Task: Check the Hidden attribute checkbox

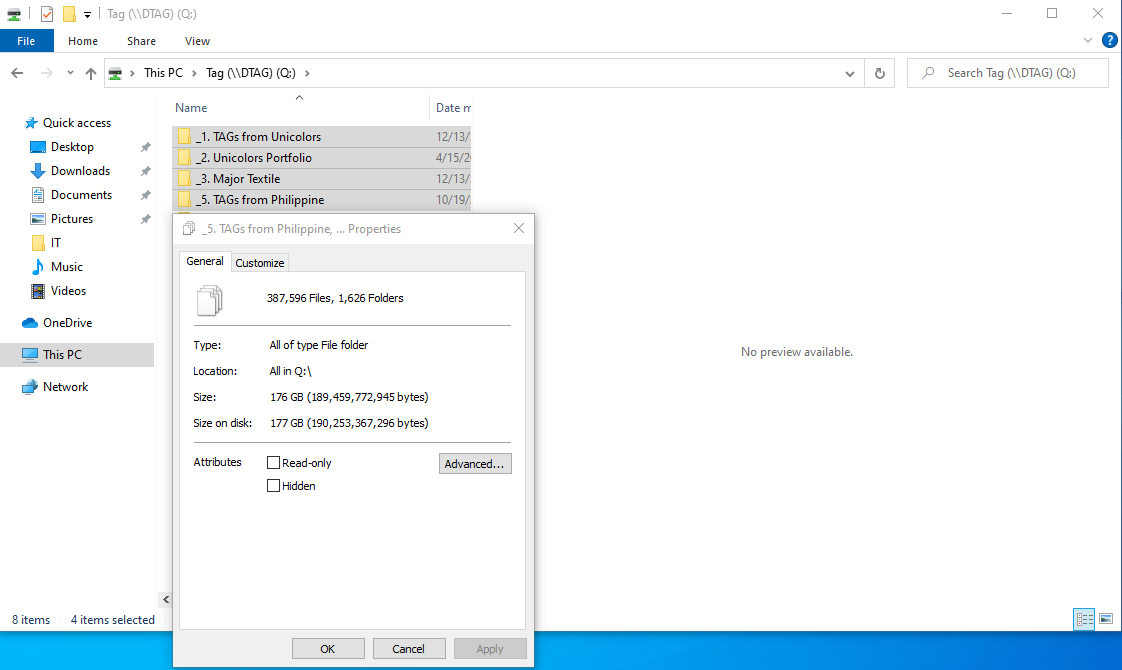Action: point(273,486)
